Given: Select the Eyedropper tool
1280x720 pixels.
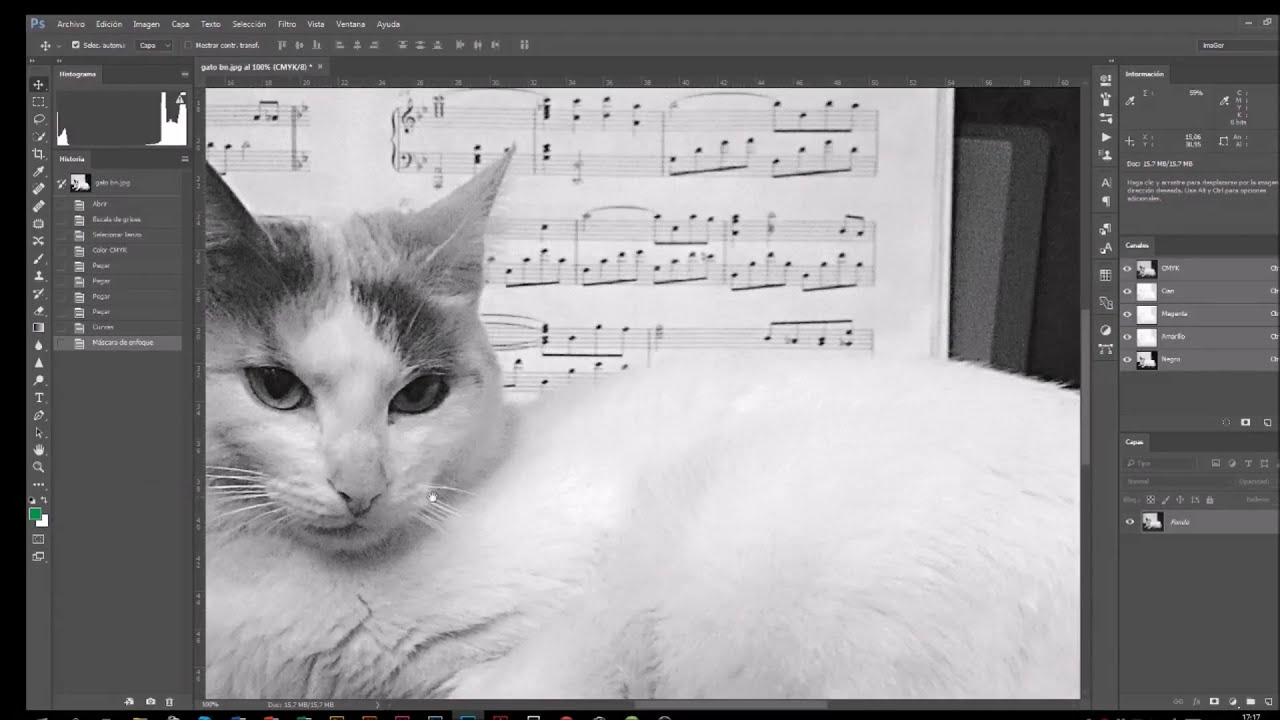Looking at the screenshot, I should tap(39, 171).
